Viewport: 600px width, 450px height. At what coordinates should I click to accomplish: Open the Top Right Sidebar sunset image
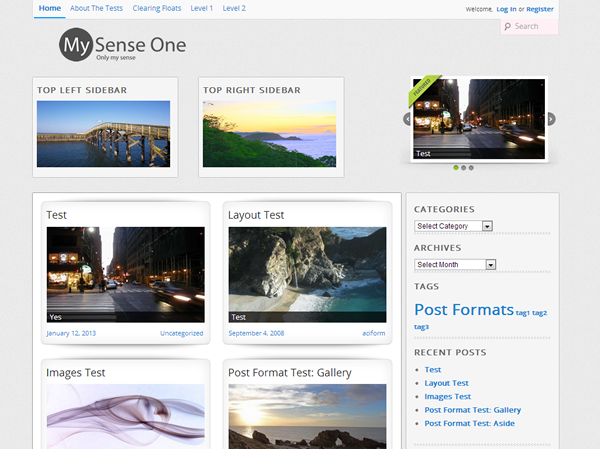pos(269,134)
